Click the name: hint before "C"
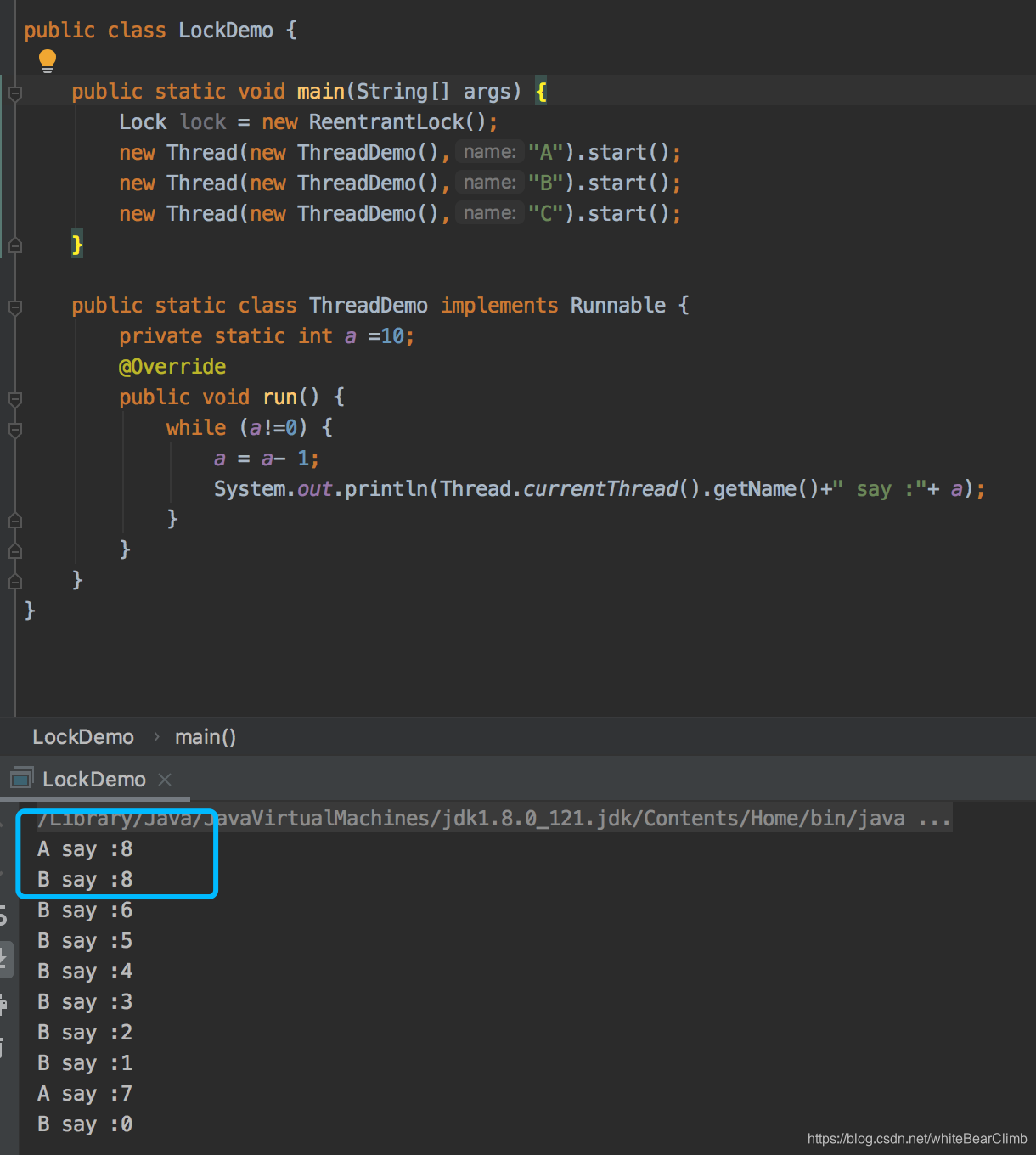The image size is (1036, 1155). click(x=490, y=213)
